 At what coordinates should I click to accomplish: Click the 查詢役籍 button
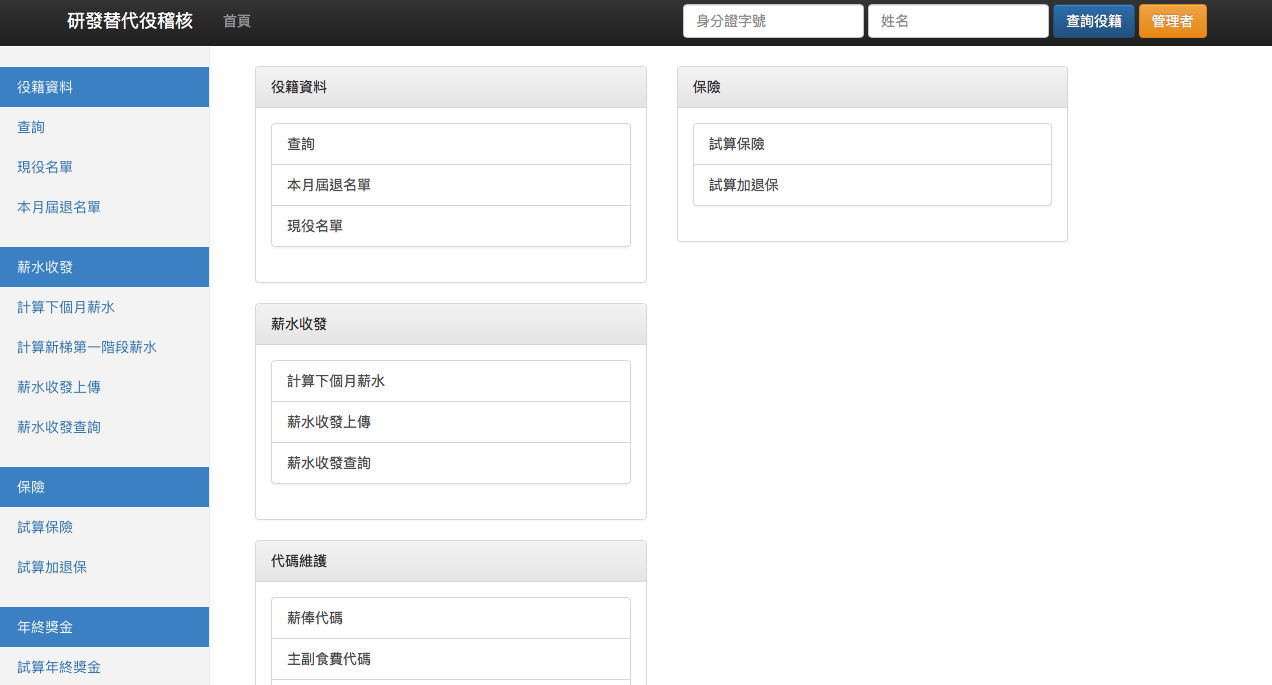[1094, 21]
